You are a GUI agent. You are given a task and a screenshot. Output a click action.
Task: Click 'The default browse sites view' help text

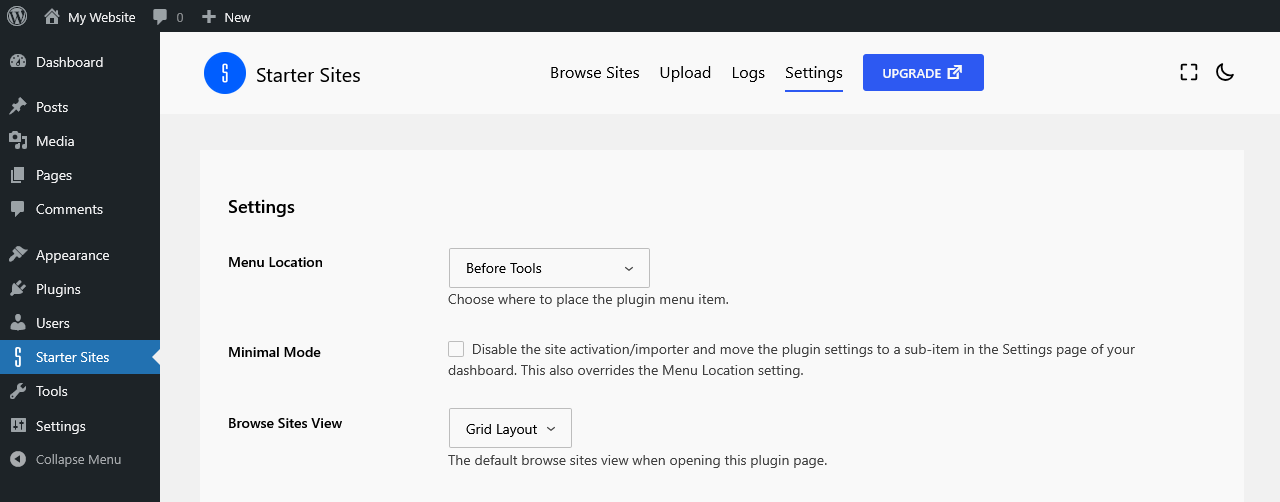pyautogui.click(x=637, y=461)
